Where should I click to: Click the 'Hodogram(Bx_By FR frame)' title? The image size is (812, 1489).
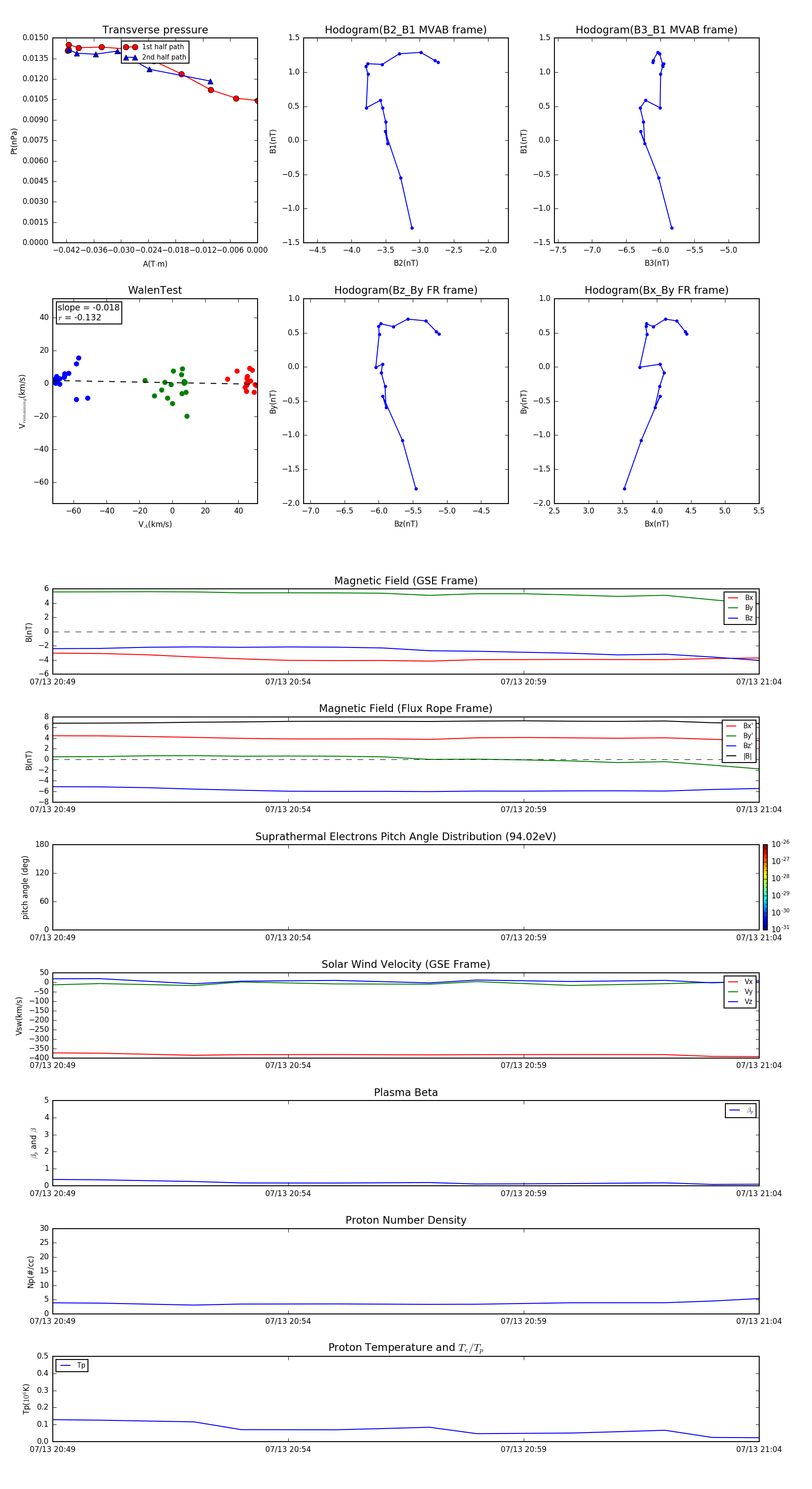click(656, 290)
